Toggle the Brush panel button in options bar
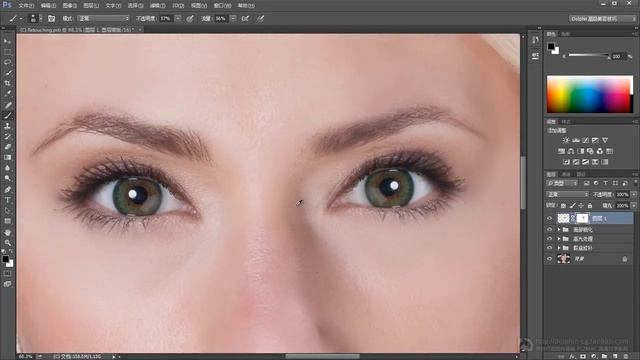 tap(51, 18)
